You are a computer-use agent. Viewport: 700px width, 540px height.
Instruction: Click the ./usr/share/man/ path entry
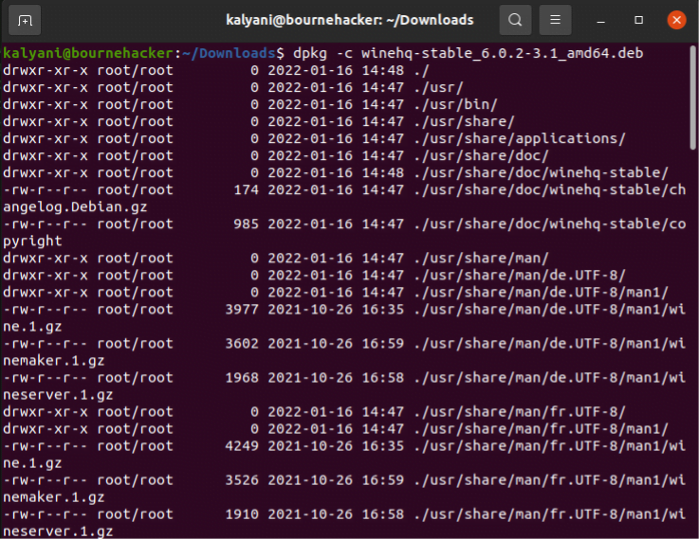click(481, 258)
